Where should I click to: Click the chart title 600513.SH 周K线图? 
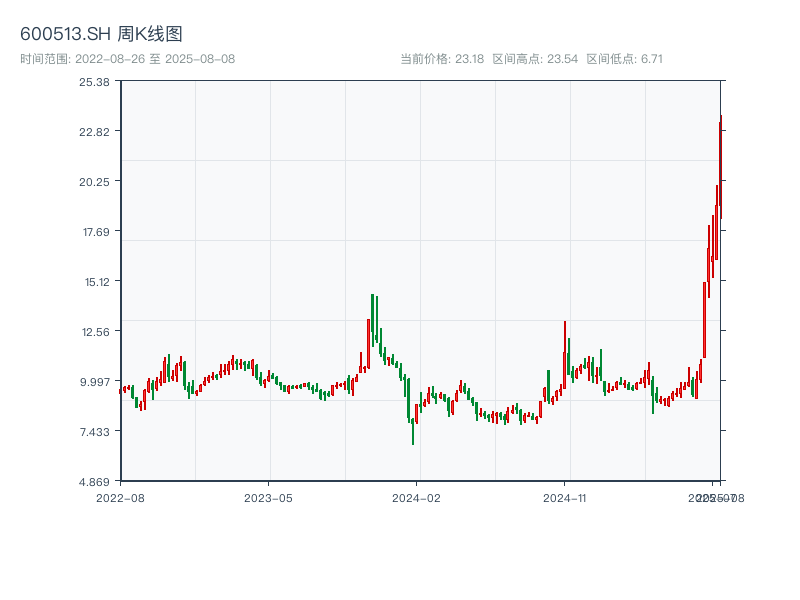pos(101,34)
